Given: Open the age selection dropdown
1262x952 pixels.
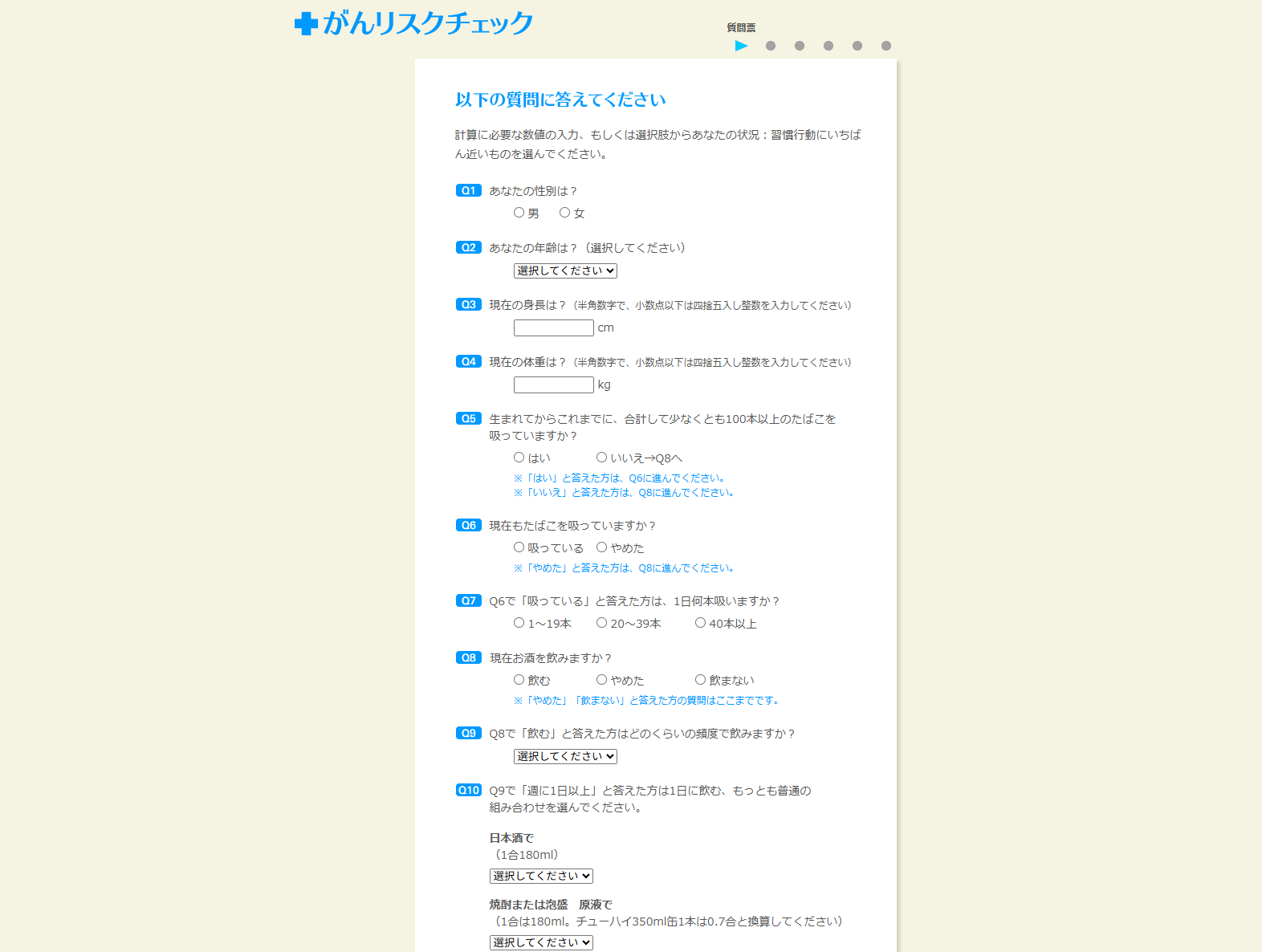Looking at the screenshot, I should click(x=565, y=271).
